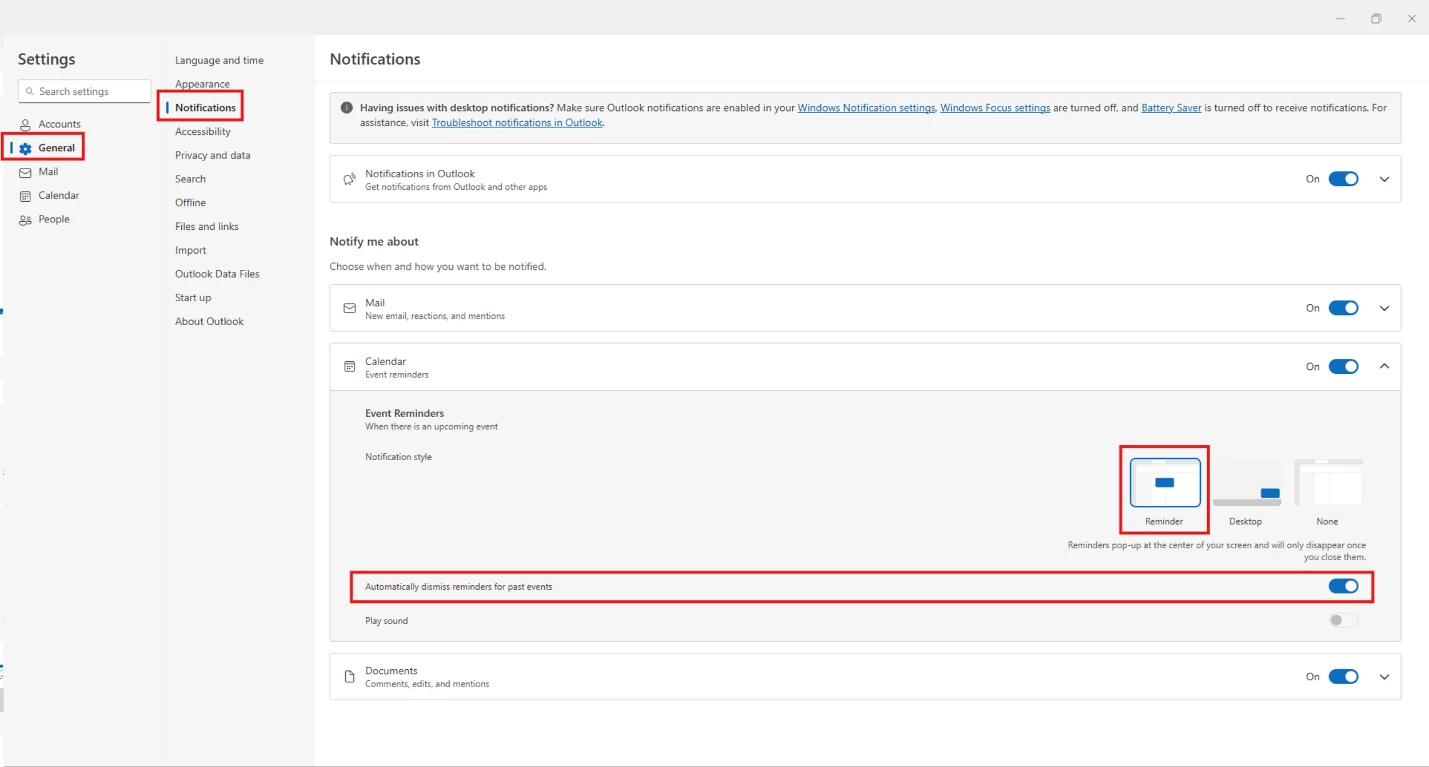Open the People settings category
The height and width of the screenshot is (767, 1429).
54,220
